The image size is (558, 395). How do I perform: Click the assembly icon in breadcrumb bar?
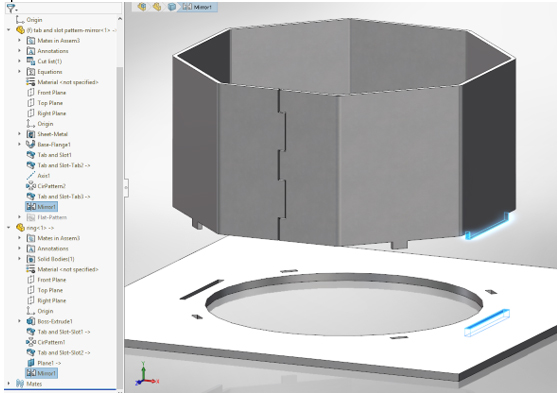(x=142, y=7)
